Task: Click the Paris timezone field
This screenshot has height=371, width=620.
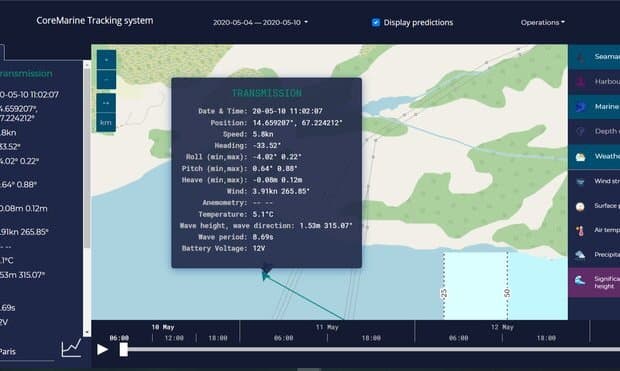Action: tap(27, 352)
